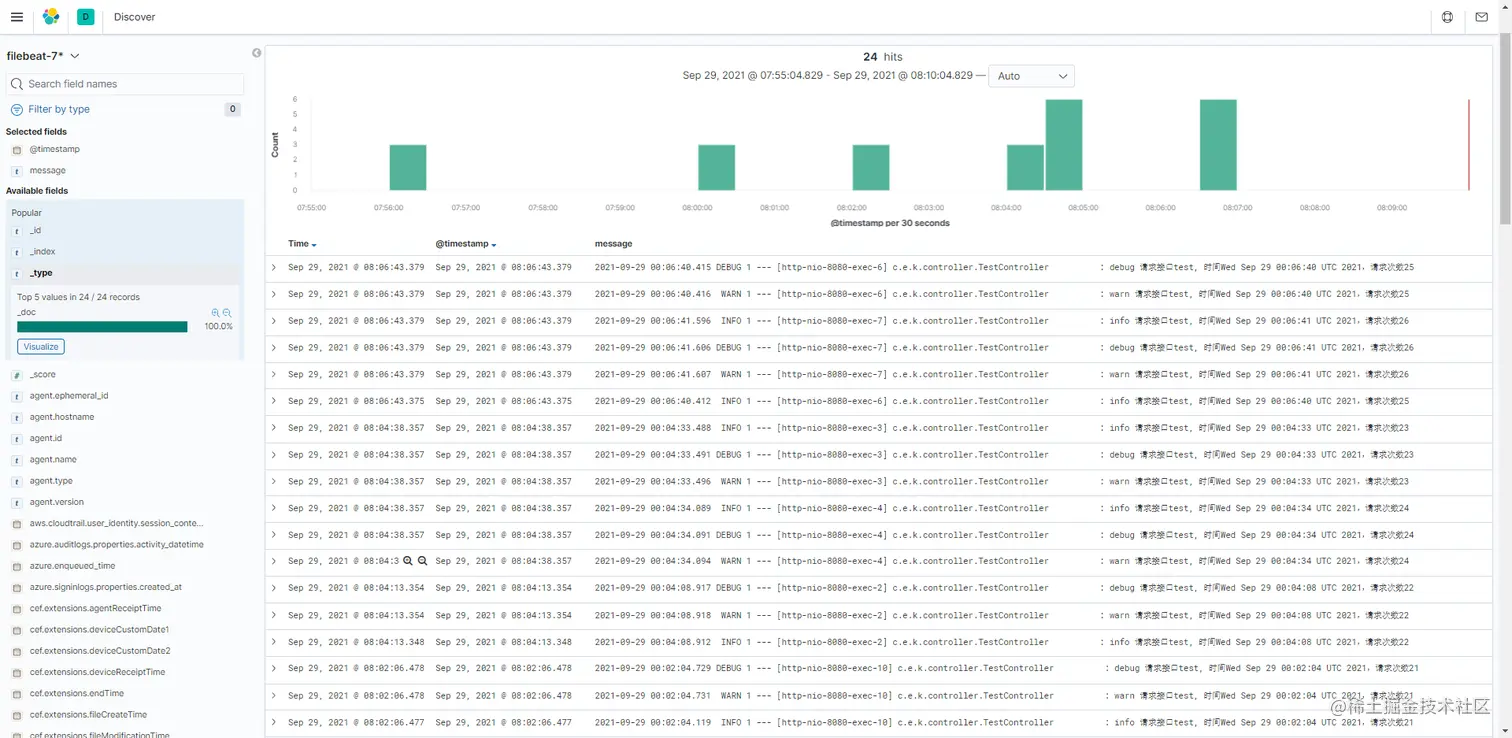This screenshot has height=738, width=1512.
Task: Click histogram bar at 08:00:00
Action: (716, 167)
